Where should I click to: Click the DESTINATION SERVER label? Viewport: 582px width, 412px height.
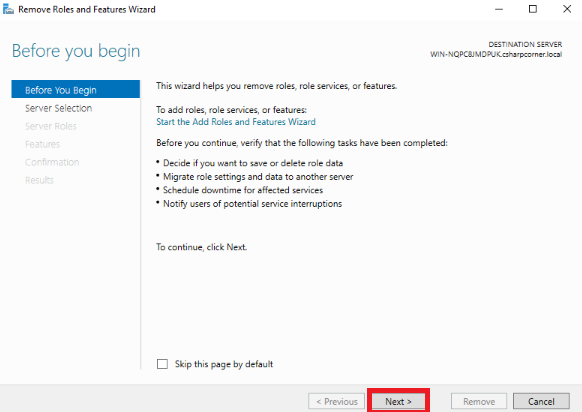point(525,44)
